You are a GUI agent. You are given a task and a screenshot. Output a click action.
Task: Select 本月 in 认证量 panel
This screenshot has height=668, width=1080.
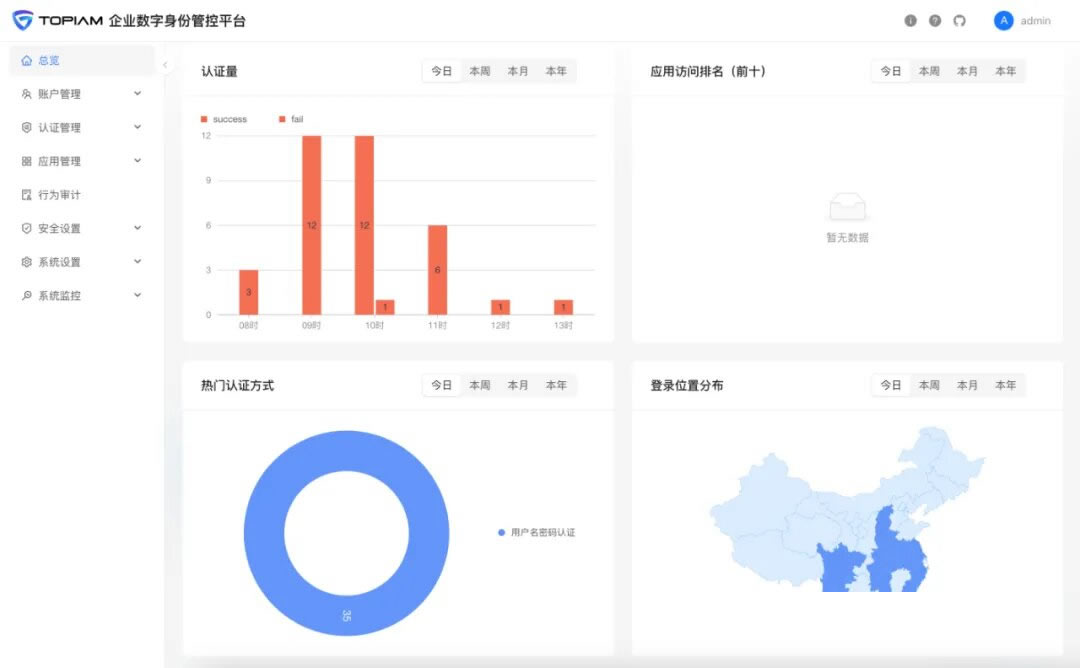pos(518,71)
